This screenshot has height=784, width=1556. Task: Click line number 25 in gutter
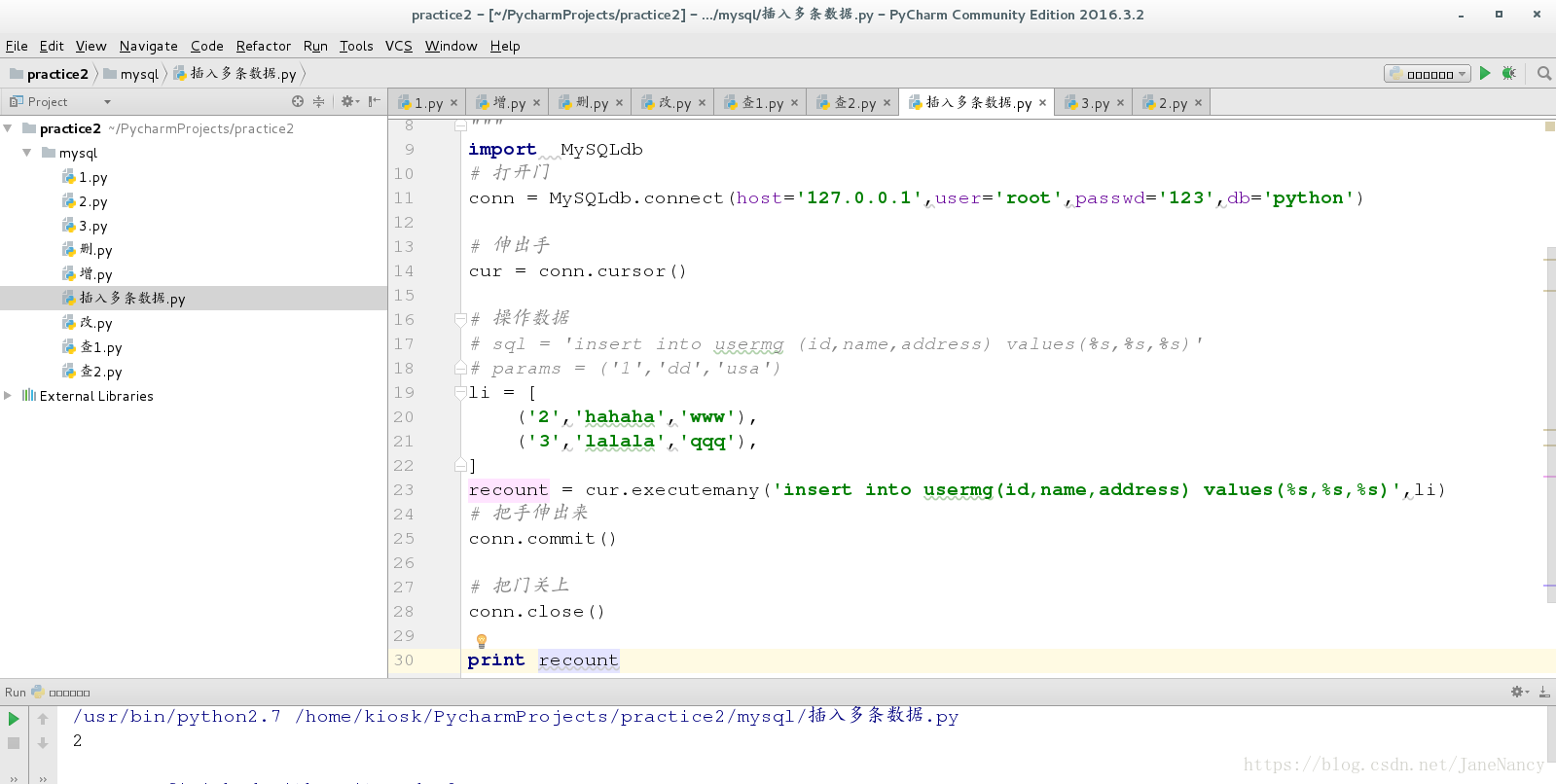(x=404, y=539)
